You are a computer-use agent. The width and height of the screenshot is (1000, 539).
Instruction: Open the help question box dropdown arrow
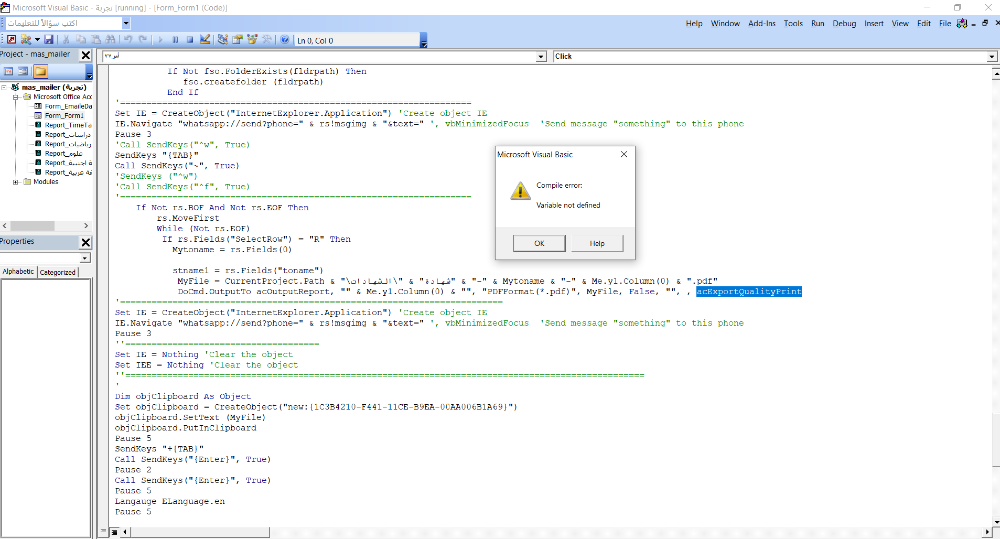point(126,24)
